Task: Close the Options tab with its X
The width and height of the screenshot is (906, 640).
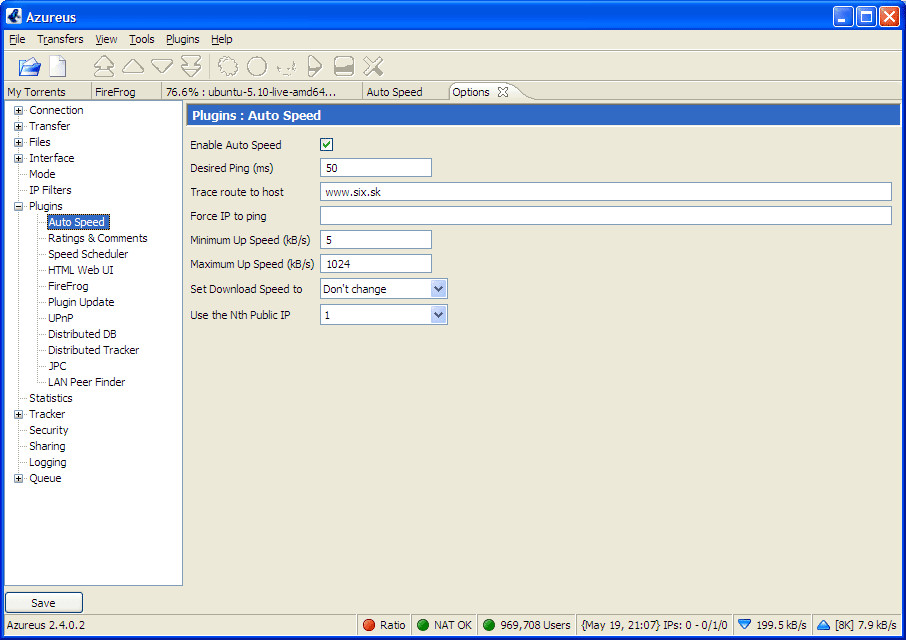Action: pos(503,92)
